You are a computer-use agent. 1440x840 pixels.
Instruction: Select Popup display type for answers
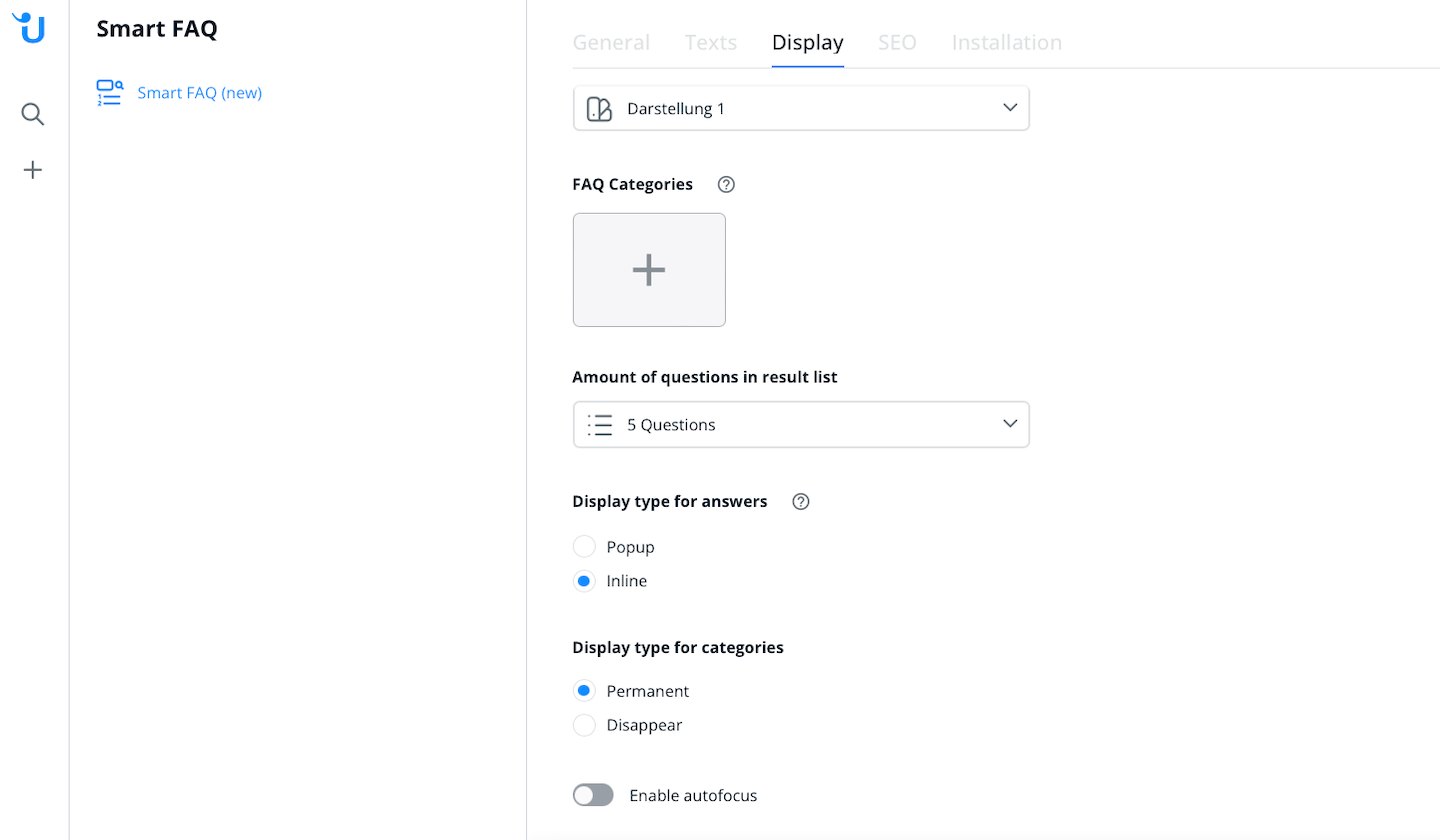point(585,547)
